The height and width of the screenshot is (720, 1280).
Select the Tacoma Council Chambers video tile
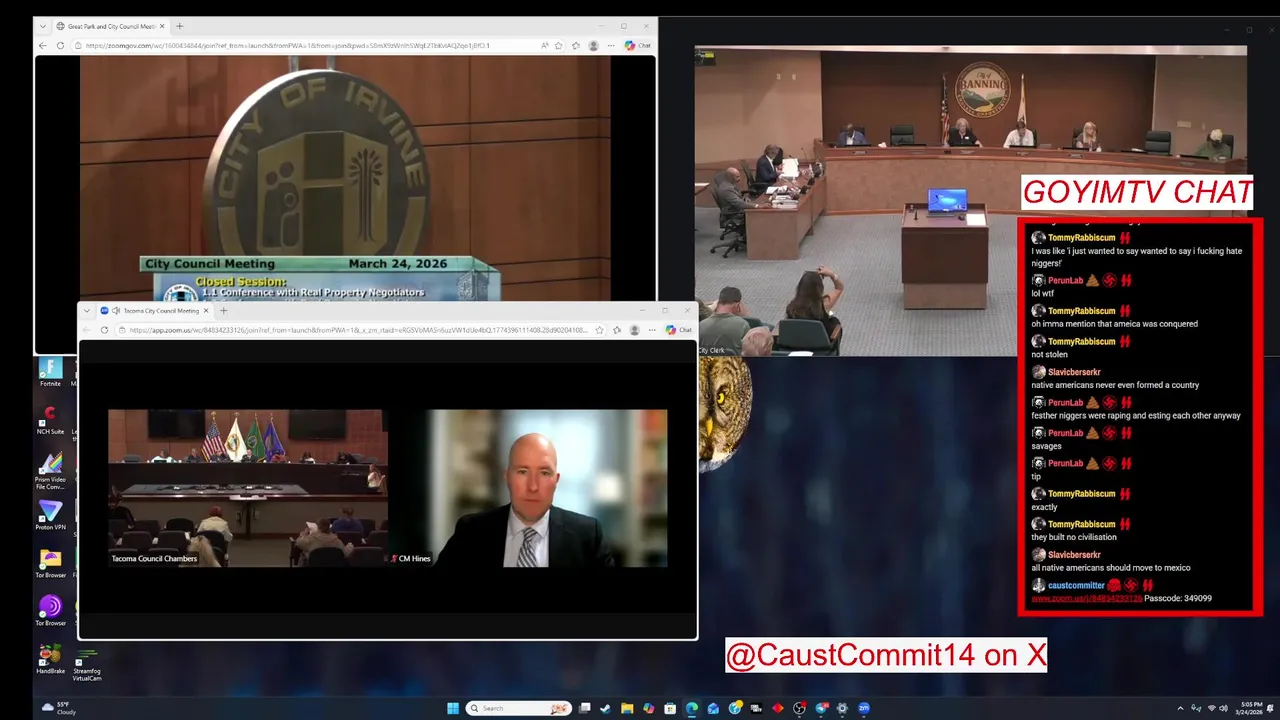coord(247,488)
